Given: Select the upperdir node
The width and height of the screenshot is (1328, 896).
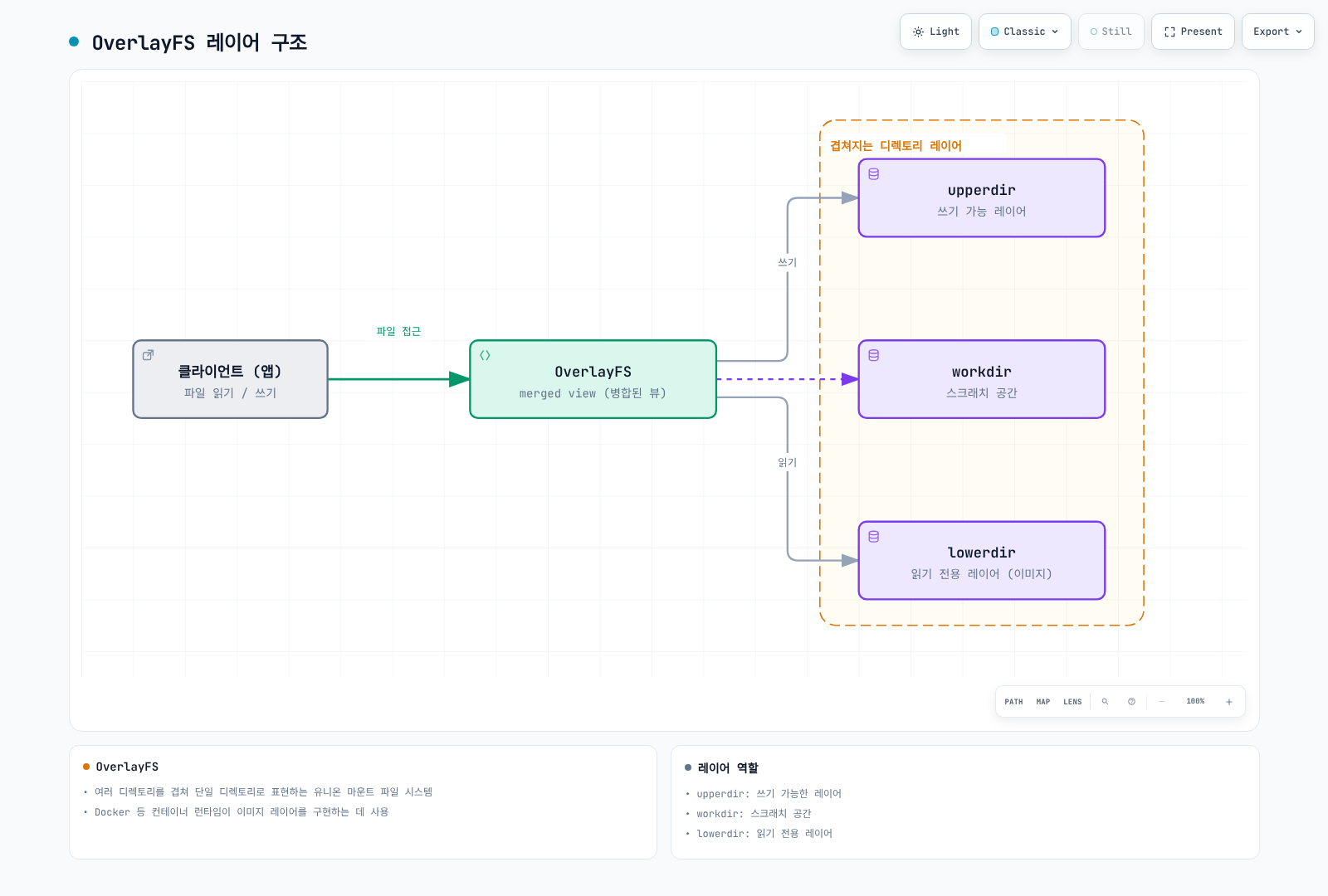Looking at the screenshot, I should coord(982,198).
